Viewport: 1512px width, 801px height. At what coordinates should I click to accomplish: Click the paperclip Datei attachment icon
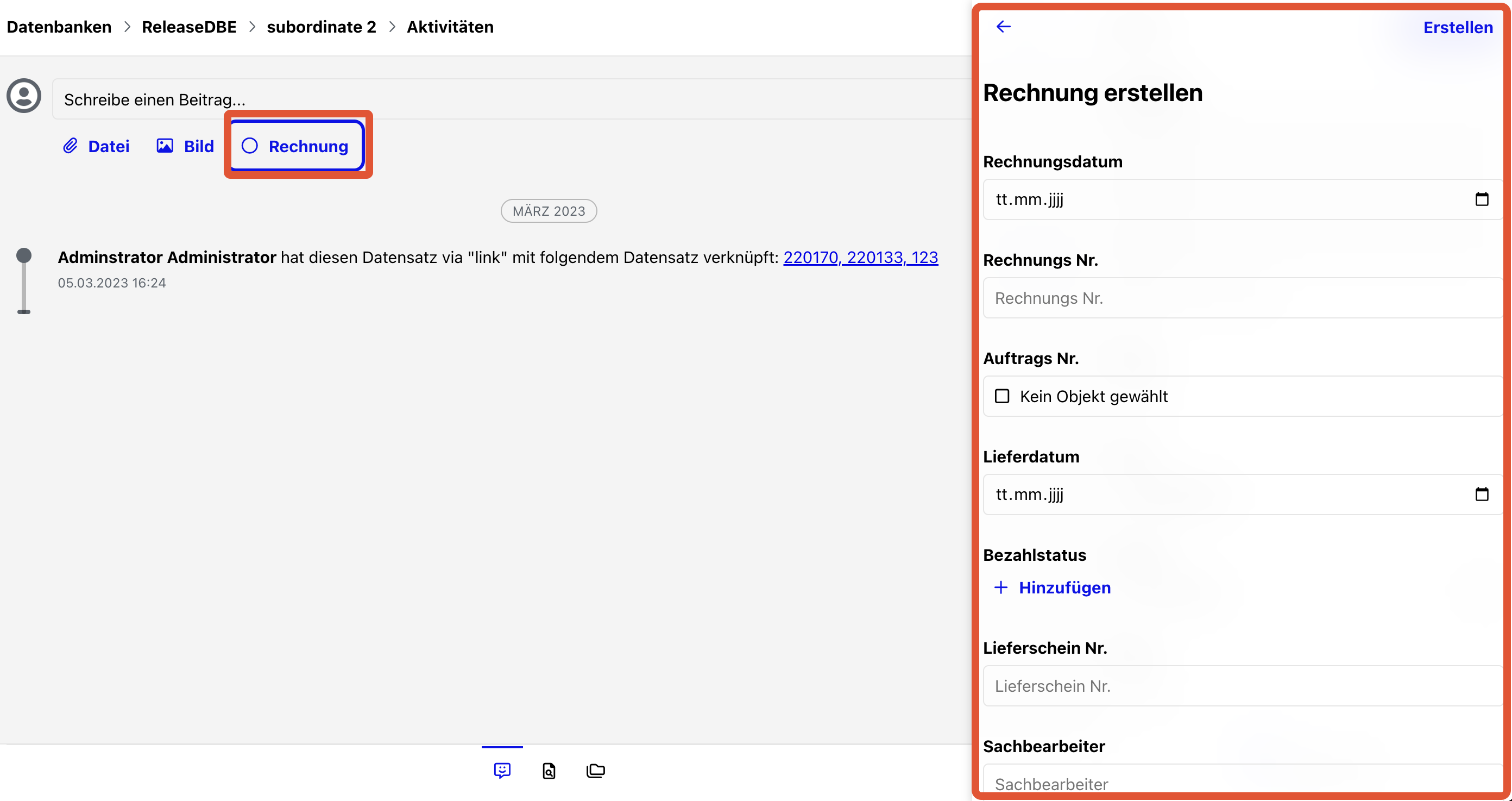point(71,146)
